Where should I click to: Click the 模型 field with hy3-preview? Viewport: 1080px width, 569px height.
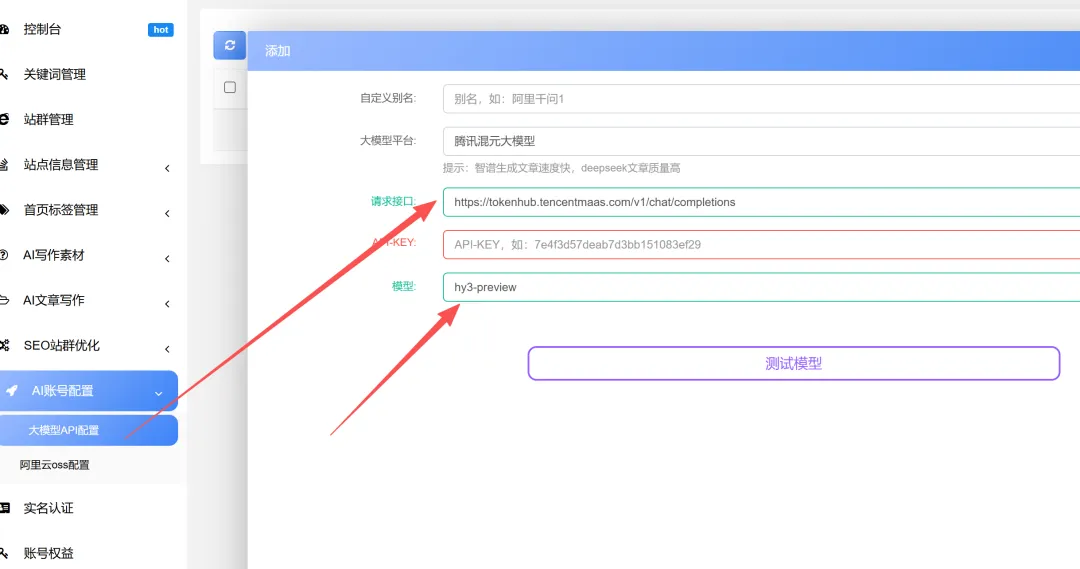tap(761, 287)
